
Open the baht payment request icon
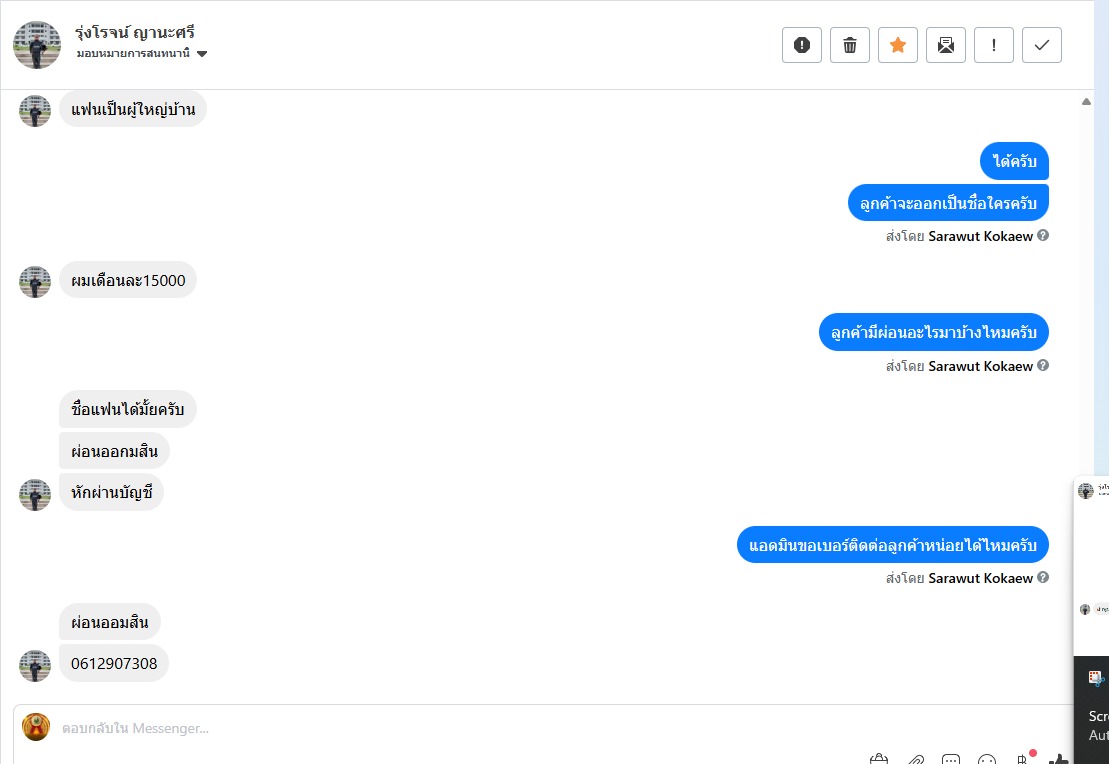point(1023,759)
